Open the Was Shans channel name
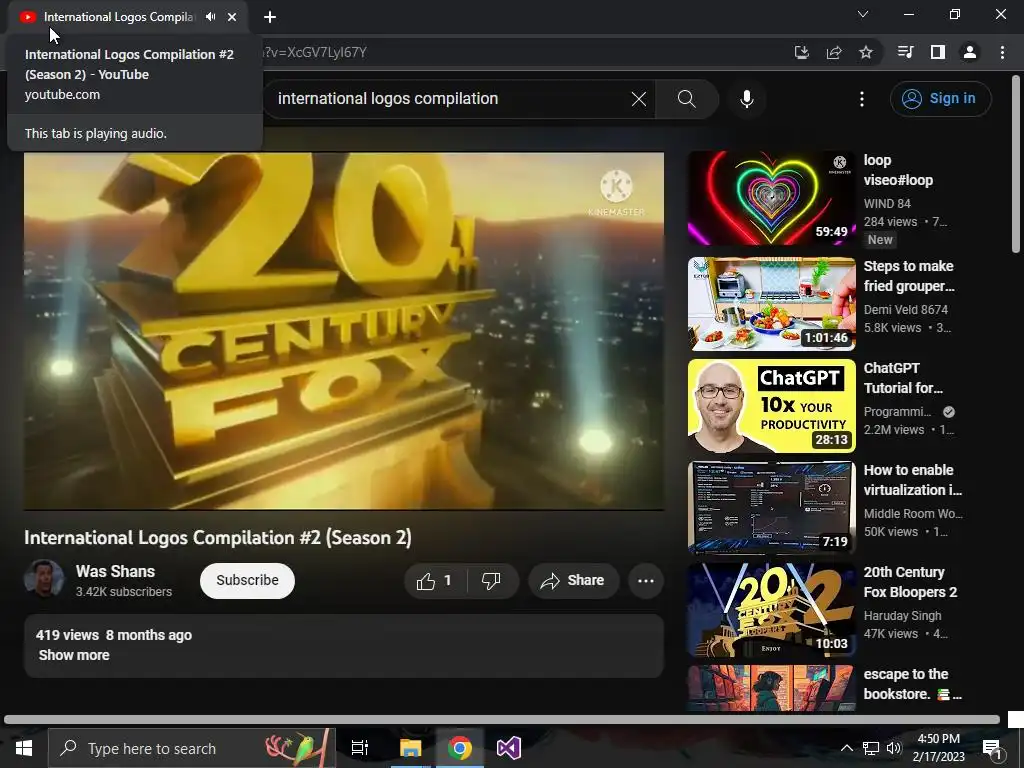 (116, 571)
